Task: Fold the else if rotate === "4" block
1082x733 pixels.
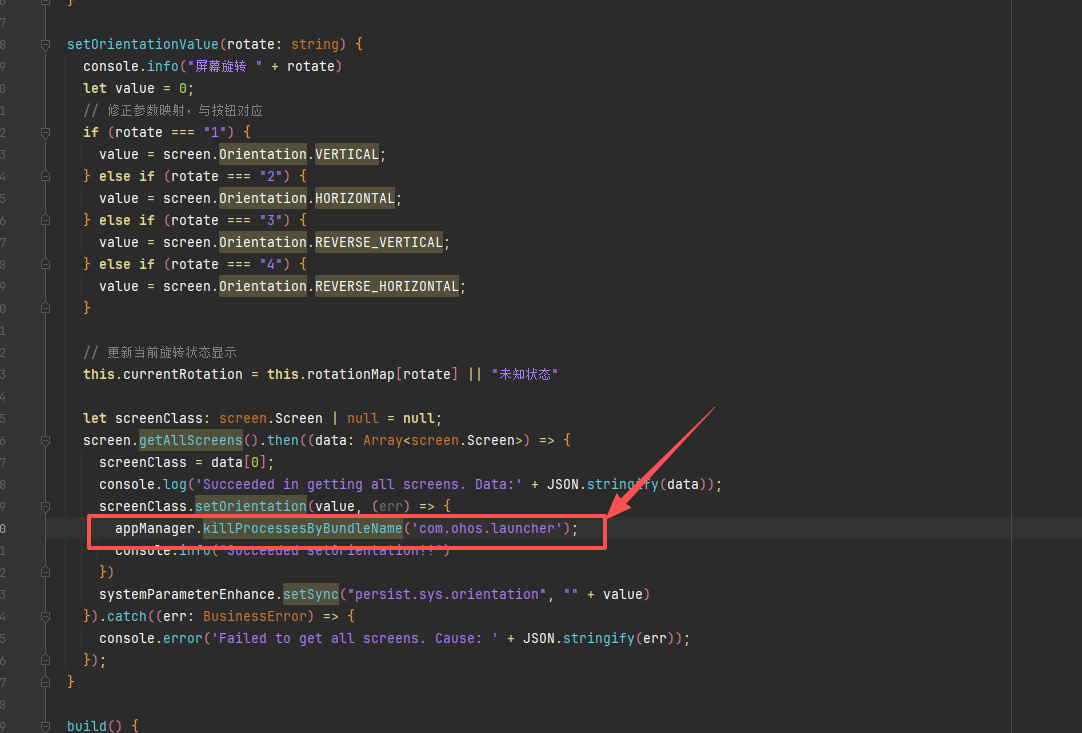Action: click(x=46, y=264)
